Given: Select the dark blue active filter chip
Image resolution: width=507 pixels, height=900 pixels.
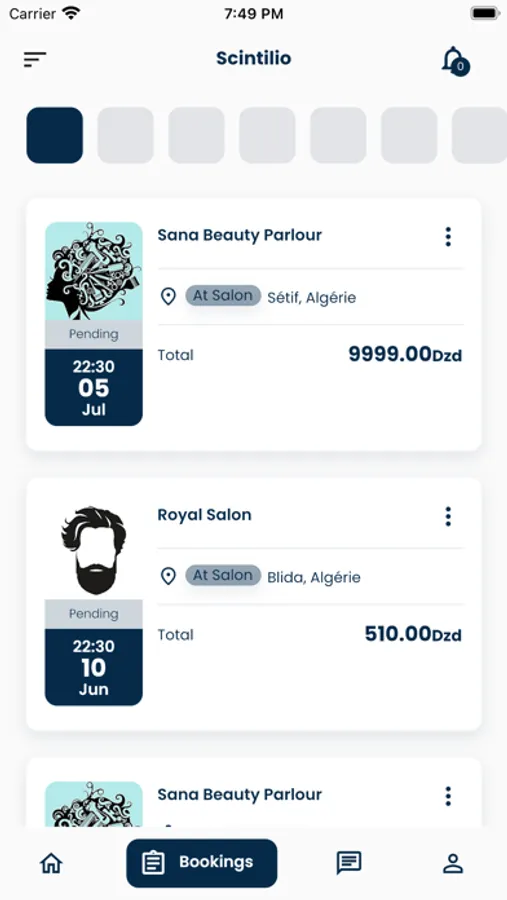Looking at the screenshot, I should pos(55,135).
